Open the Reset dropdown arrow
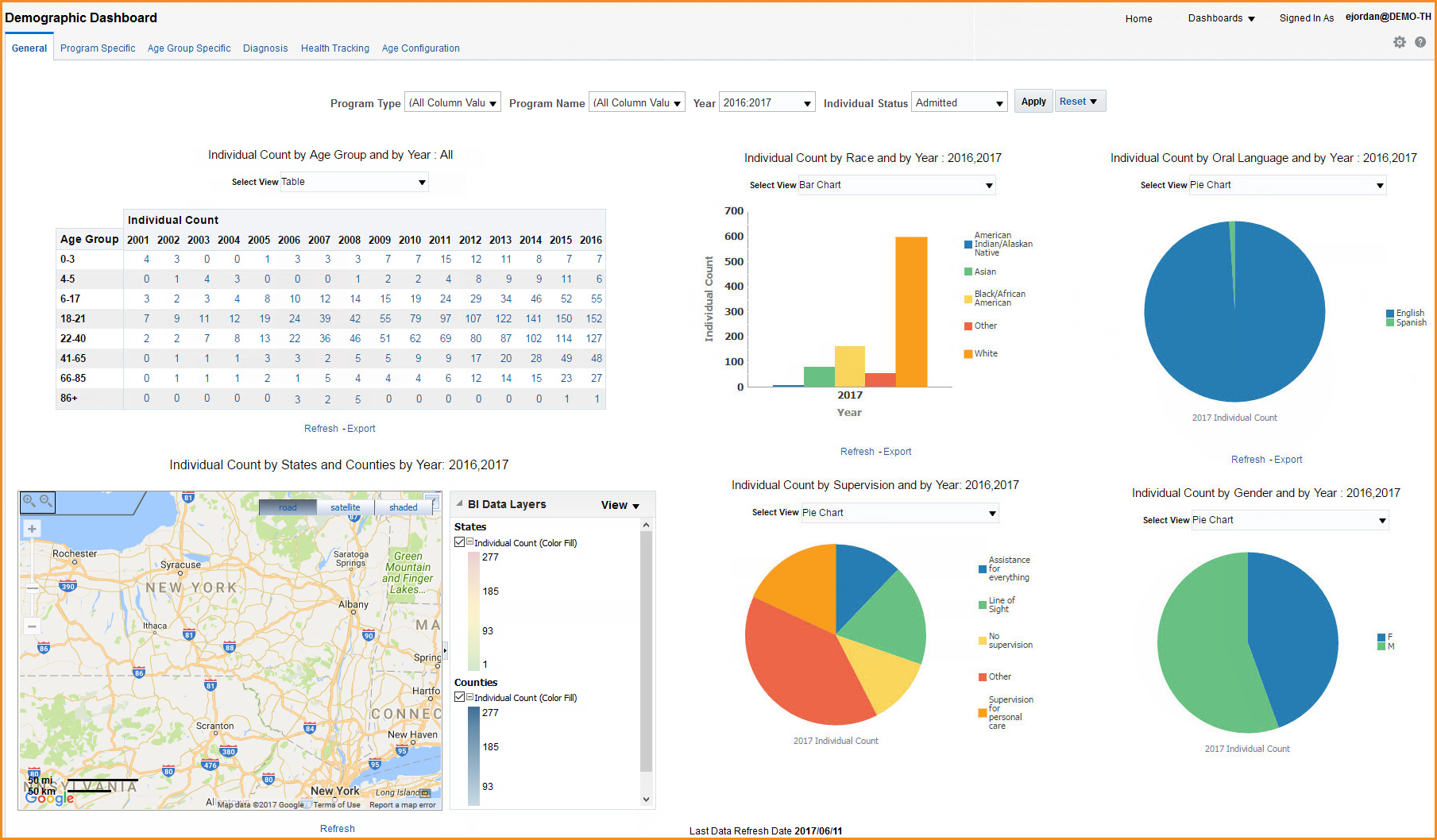This screenshot has width=1437, height=840. coord(1093,101)
